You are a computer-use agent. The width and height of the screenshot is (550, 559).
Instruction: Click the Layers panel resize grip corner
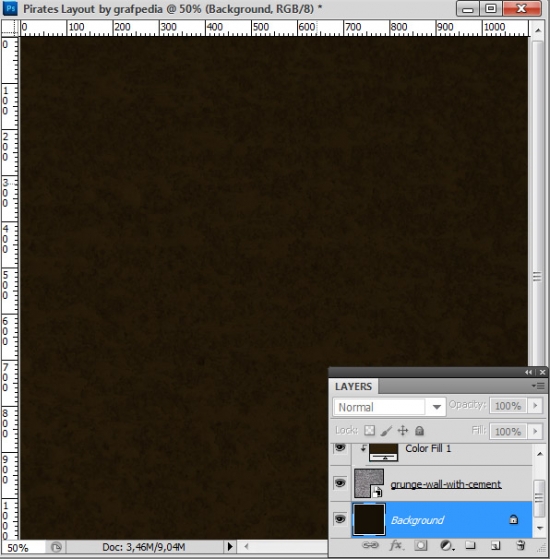pyautogui.click(x=542, y=548)
